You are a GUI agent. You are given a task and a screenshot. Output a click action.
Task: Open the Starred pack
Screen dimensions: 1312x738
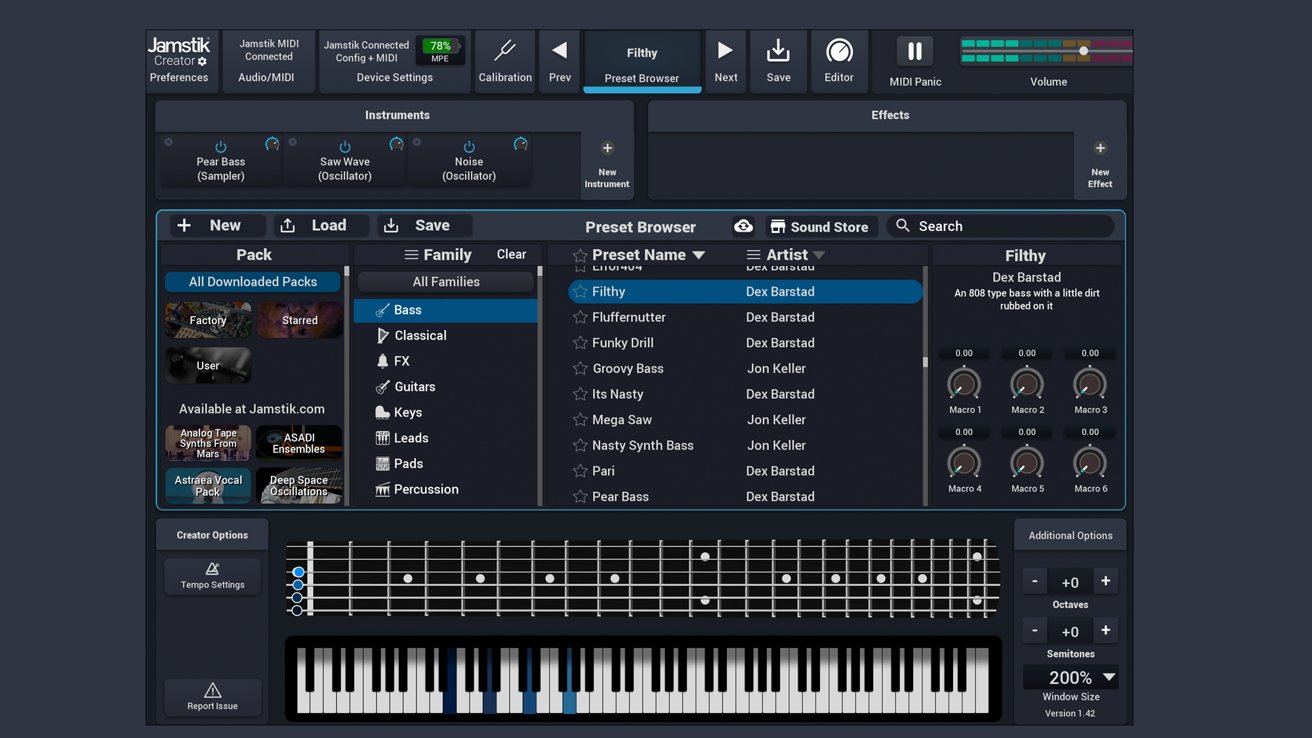click(x=299, y=320)
